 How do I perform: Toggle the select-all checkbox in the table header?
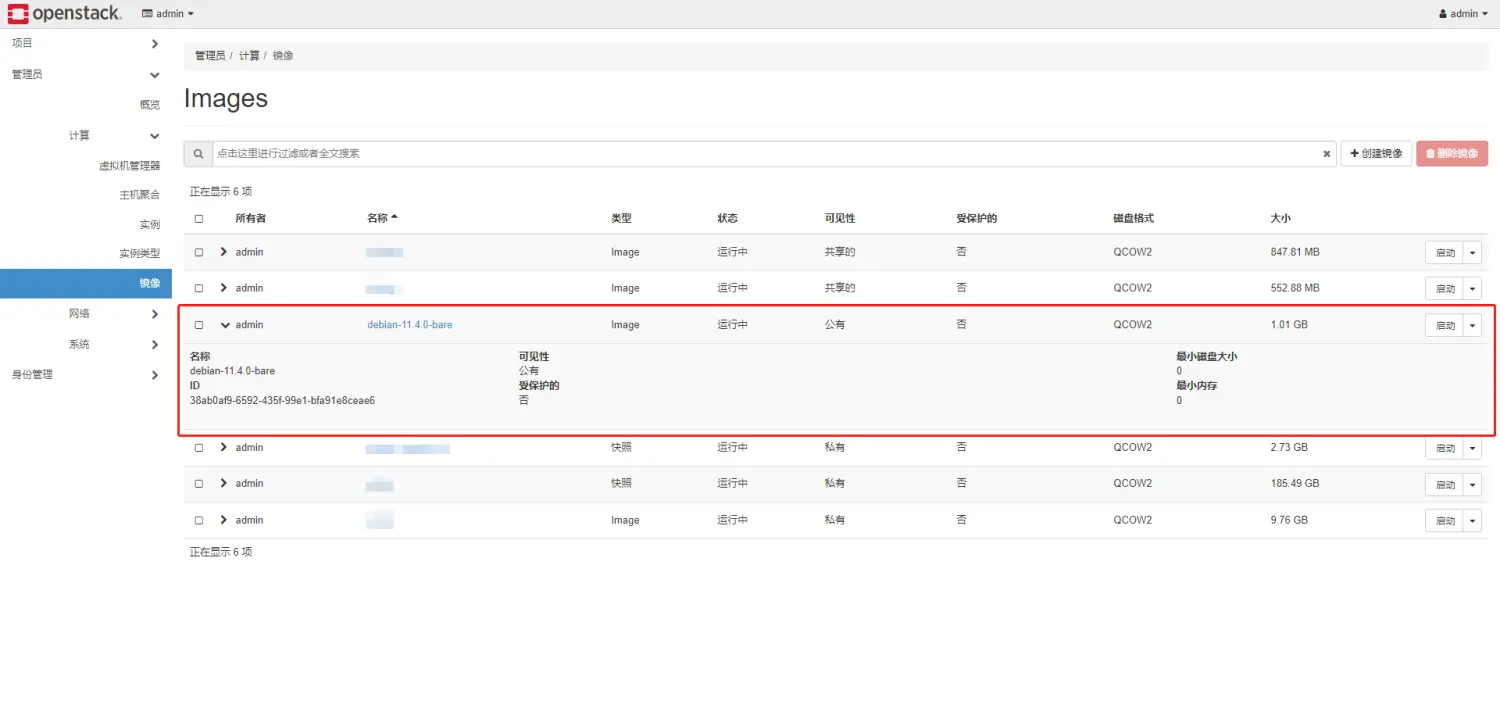[x=198, y=217]
